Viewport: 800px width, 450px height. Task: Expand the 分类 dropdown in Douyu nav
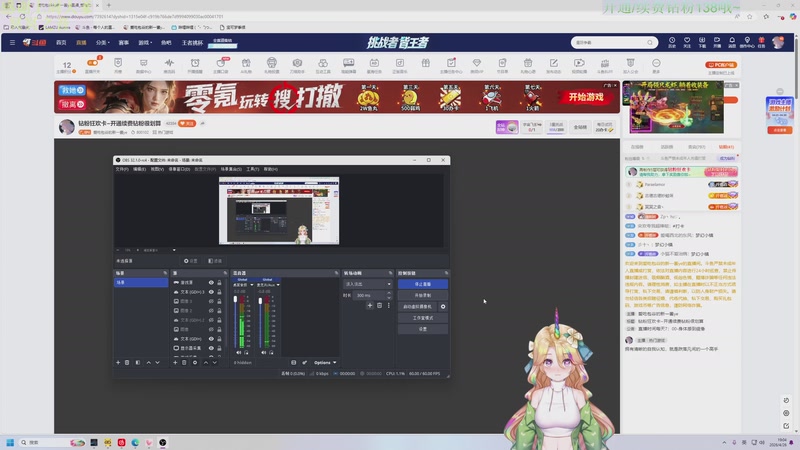tap(103, 42)
